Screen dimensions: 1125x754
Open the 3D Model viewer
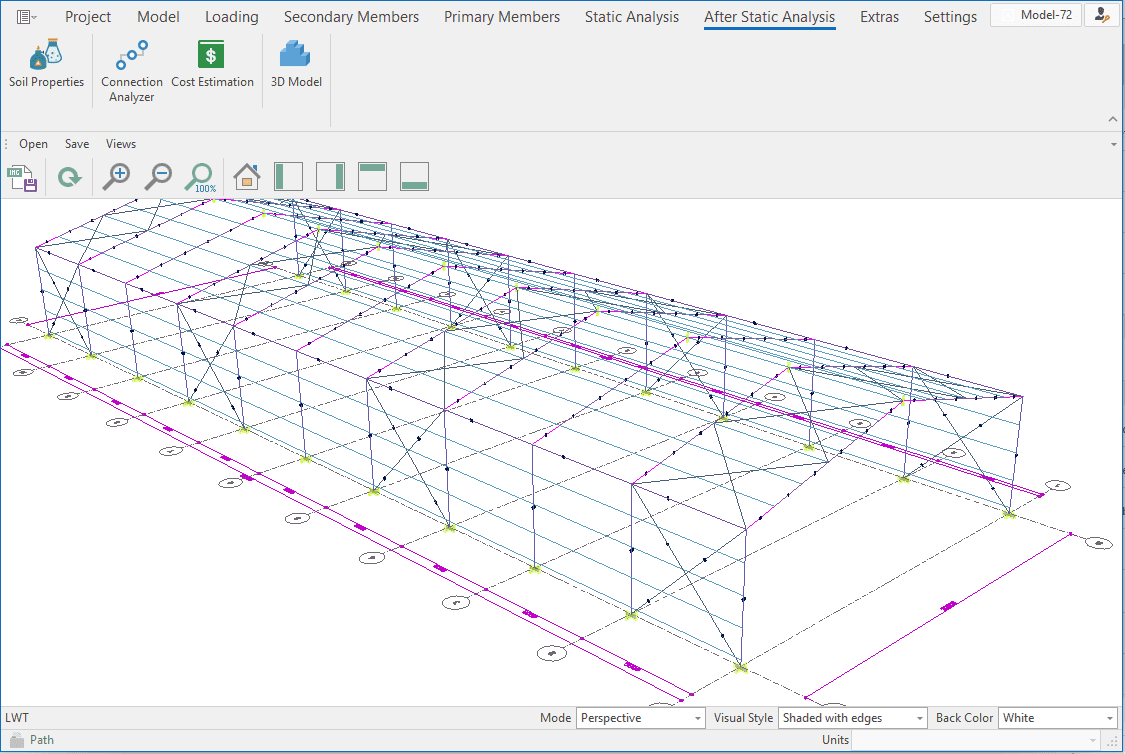tap(296, 66)
